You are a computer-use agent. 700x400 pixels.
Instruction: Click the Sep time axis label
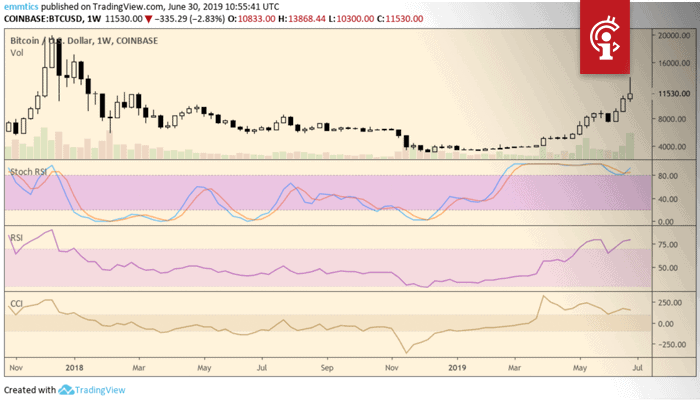[327, 368]
